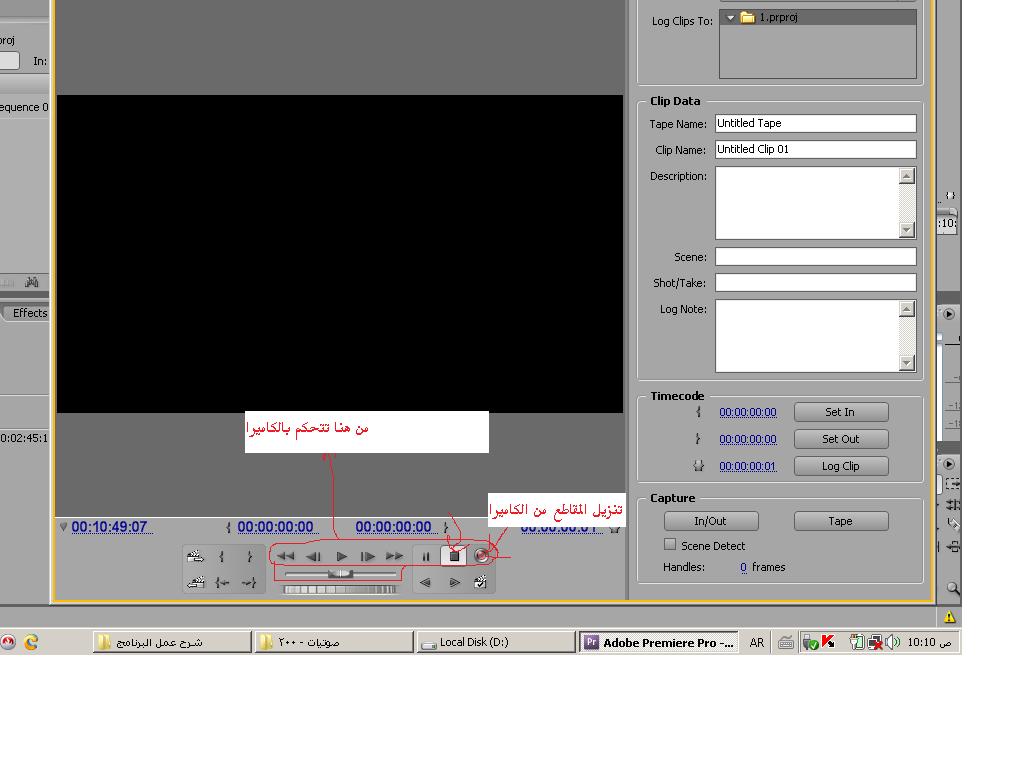This screenshot has width=1024, height=768.
Task: Click the Tape capture button
Action: pyautogui.click(x=840, y=521)
